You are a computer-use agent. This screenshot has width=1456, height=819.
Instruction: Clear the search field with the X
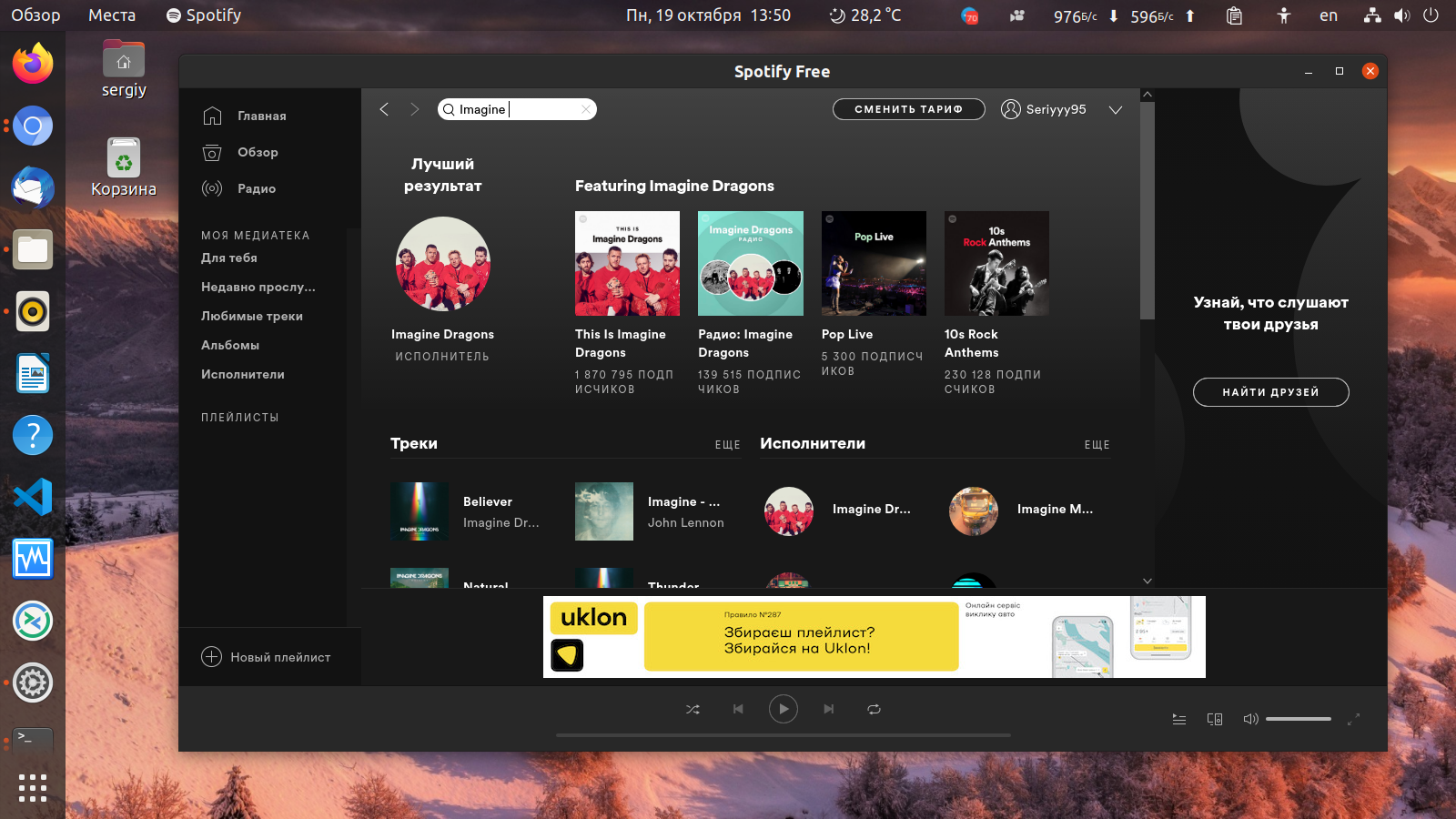click(x=586, y=109)
